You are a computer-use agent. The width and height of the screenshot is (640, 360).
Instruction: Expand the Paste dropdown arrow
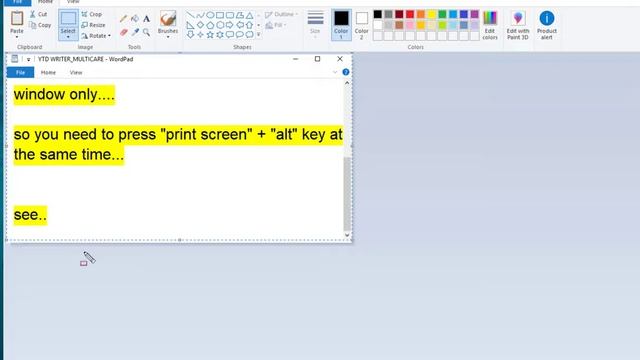click(17, 37)
